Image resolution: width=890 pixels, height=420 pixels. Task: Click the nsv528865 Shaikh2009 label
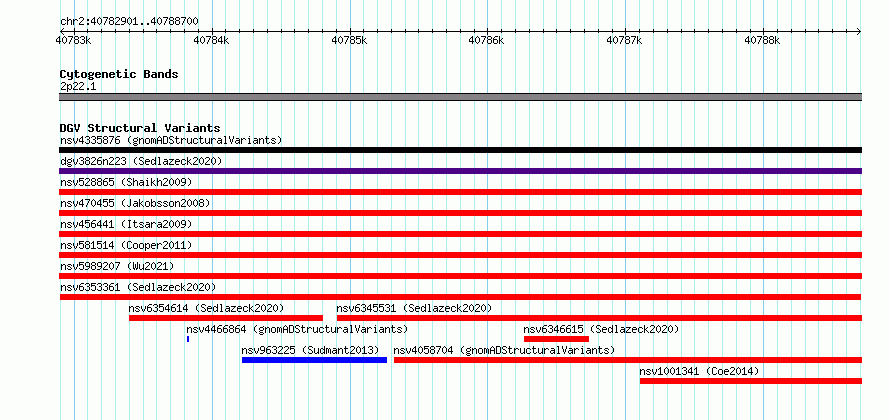pyautogui.click(x=126, y=182)
